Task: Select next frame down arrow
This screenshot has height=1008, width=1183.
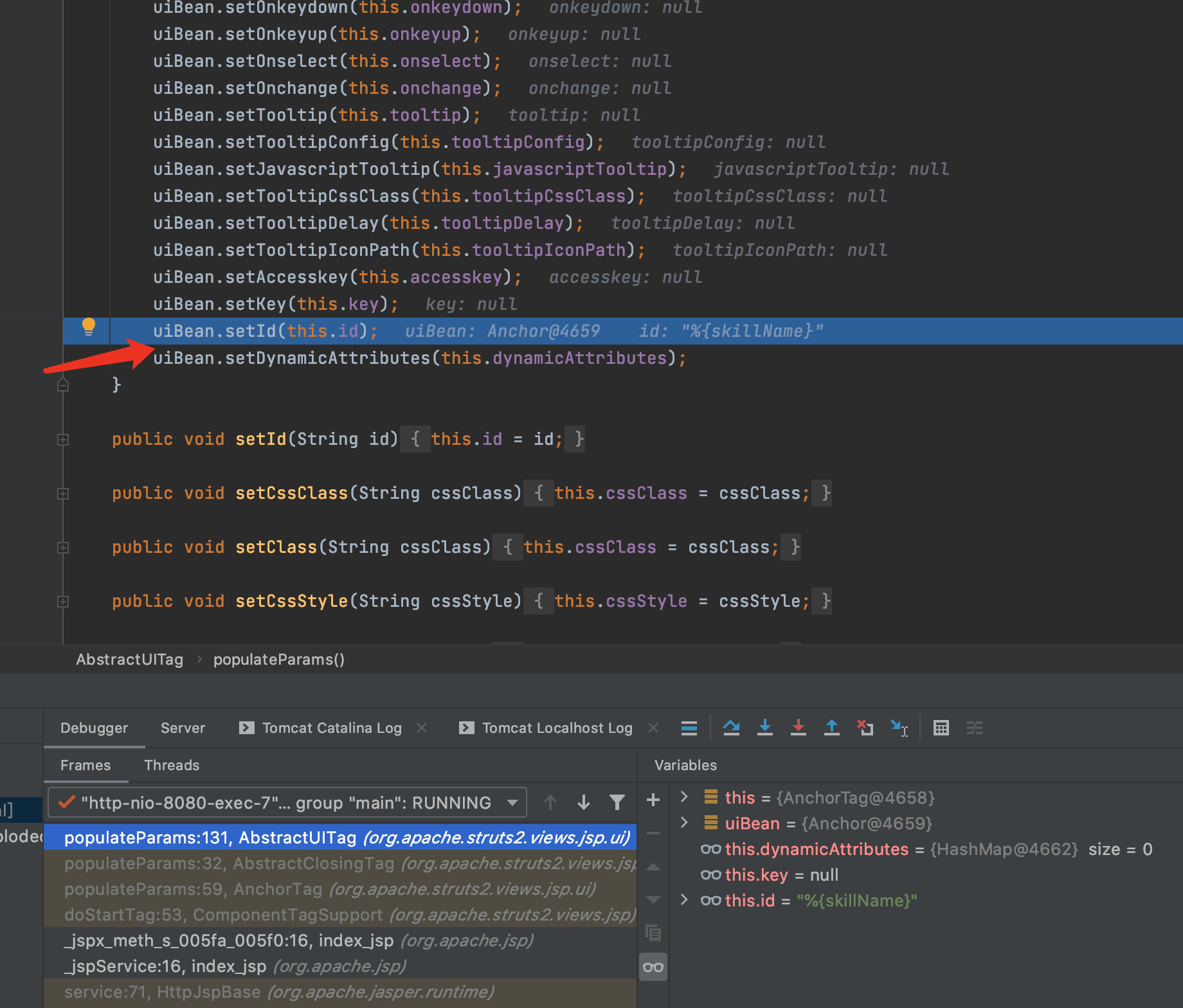Action: [584, 802]
